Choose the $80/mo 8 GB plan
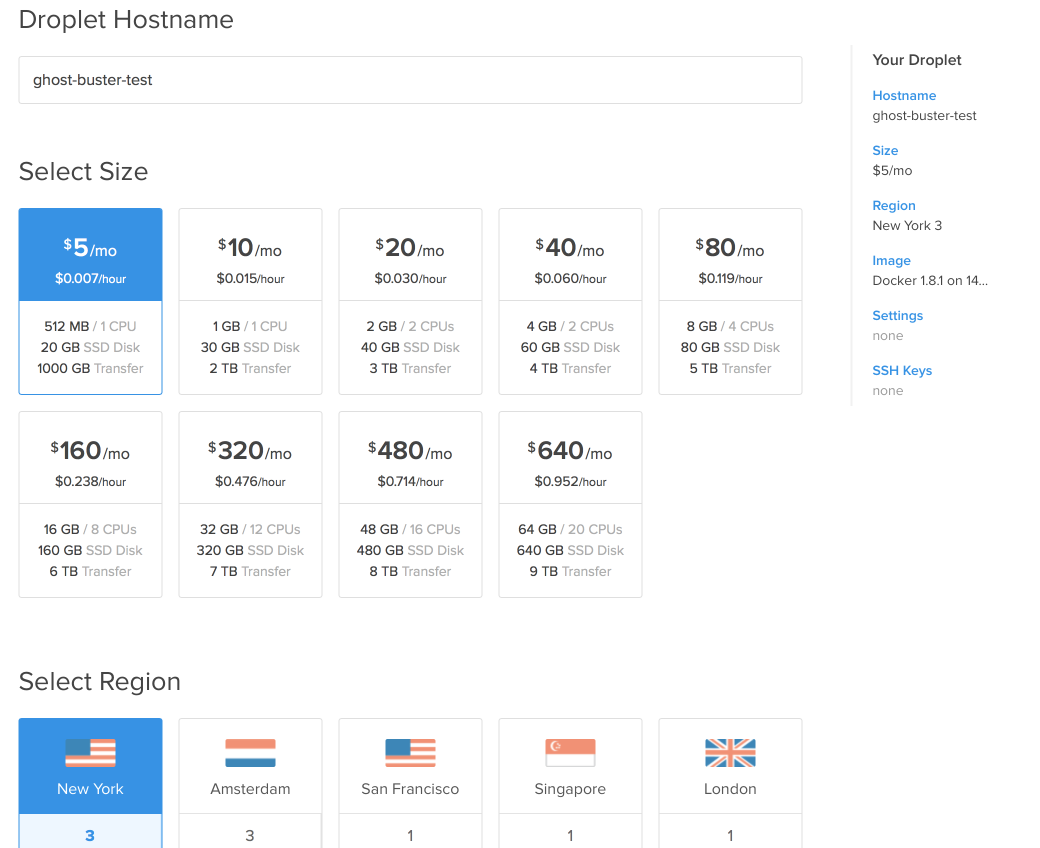 (730, 300)
